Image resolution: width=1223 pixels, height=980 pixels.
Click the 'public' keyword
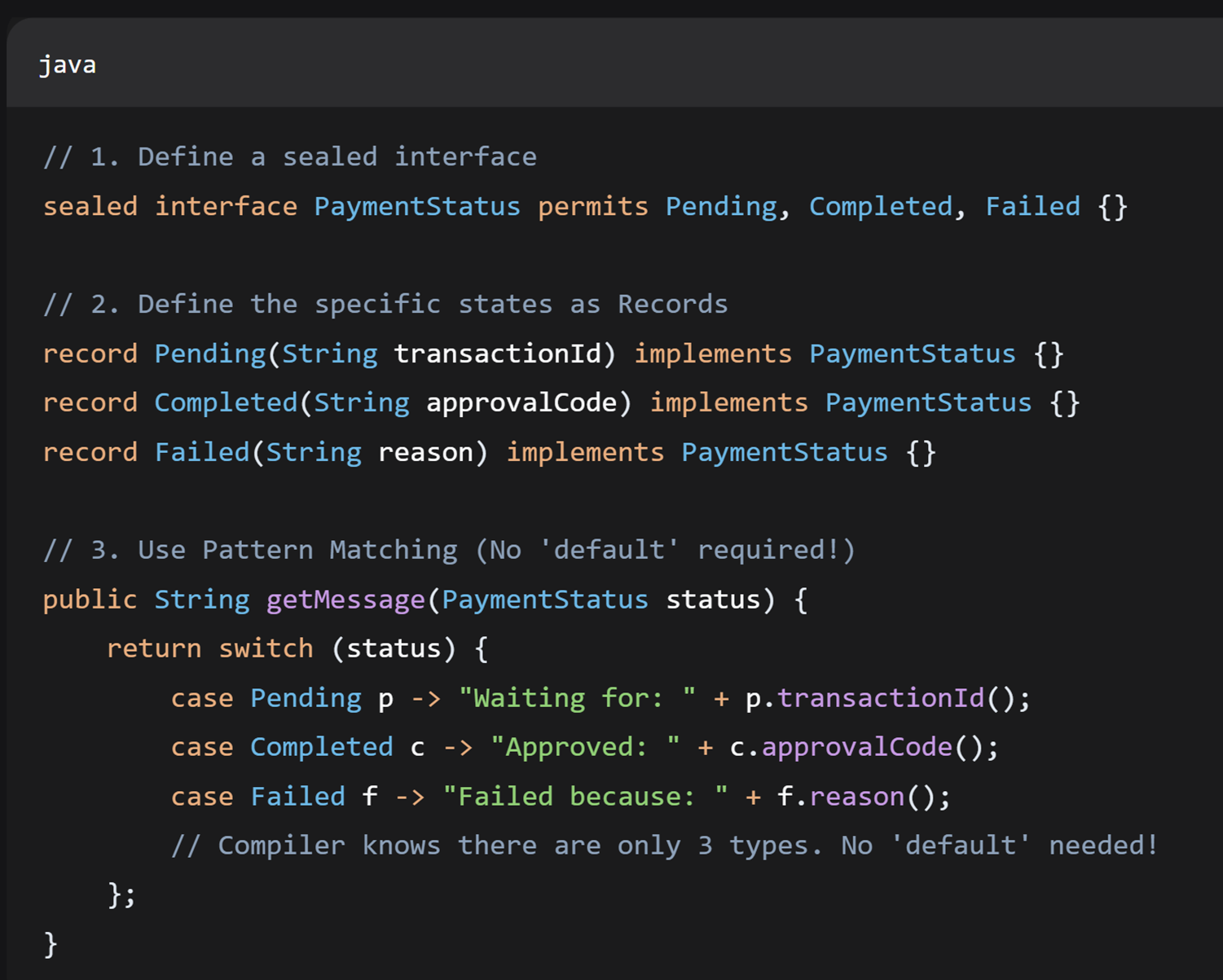point(90,600)
